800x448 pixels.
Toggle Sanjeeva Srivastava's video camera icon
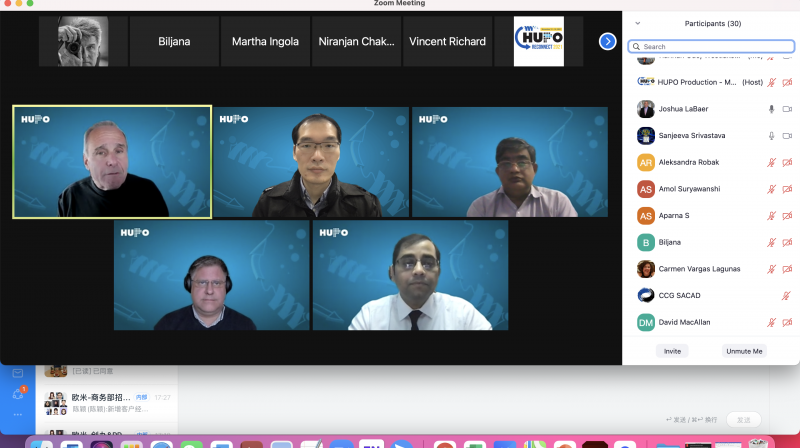[787, 136]
